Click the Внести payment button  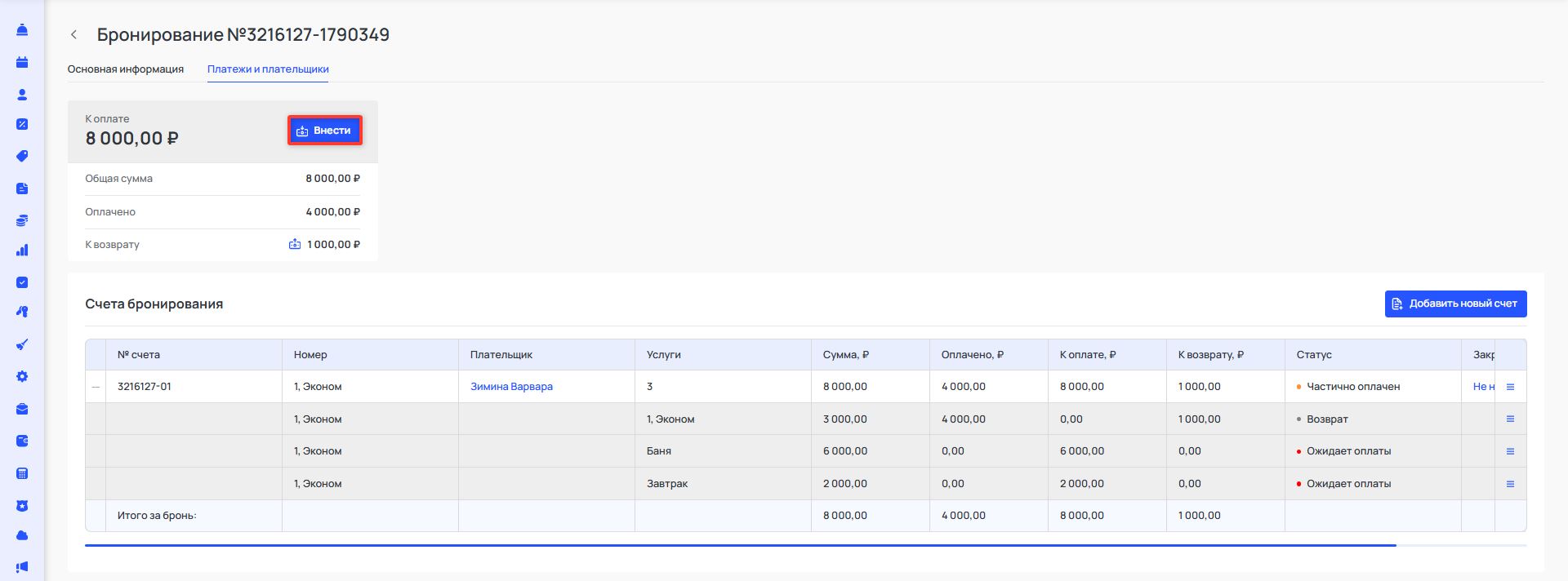(x=324, y=131)
